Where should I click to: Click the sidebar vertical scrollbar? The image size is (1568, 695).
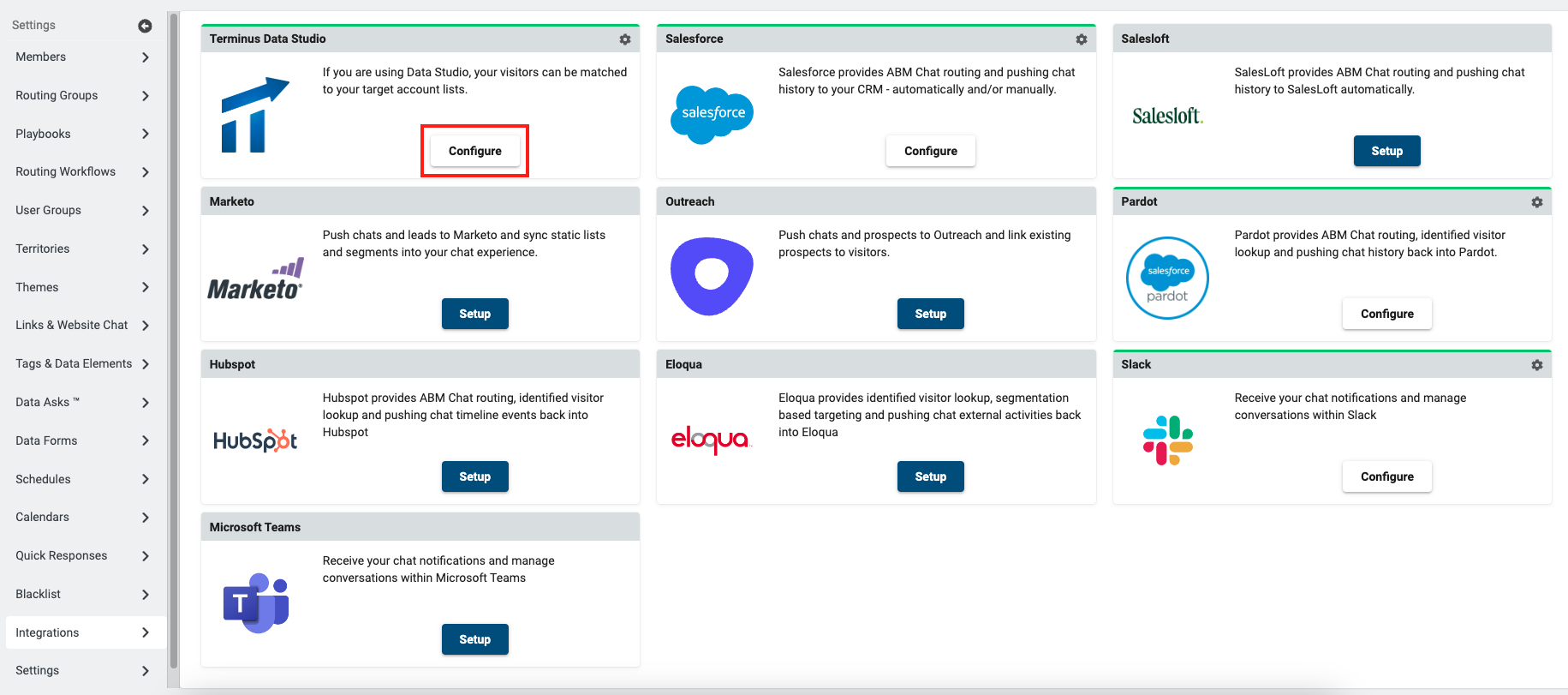pos(174,343)
